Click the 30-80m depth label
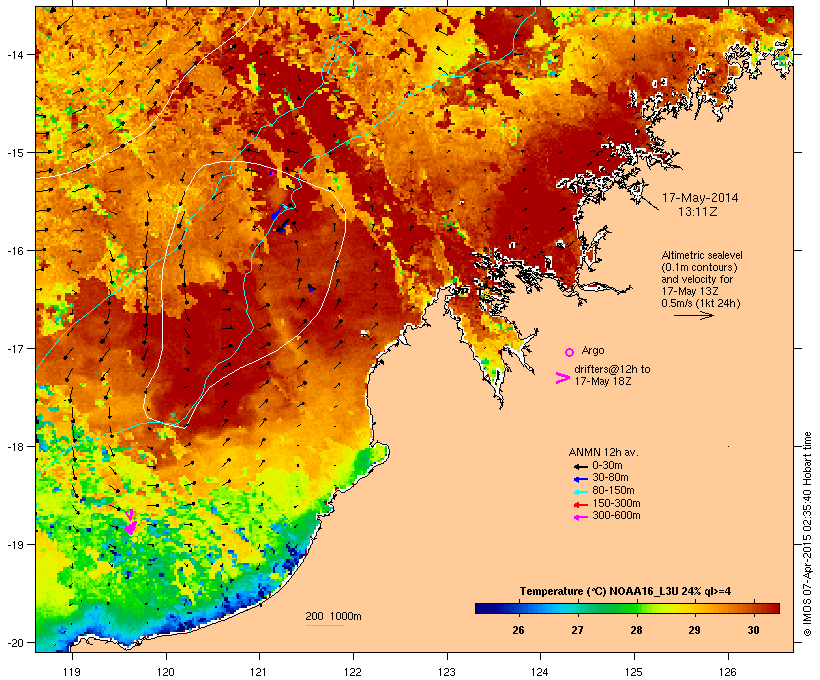820x680 pixels. point(610,478)
